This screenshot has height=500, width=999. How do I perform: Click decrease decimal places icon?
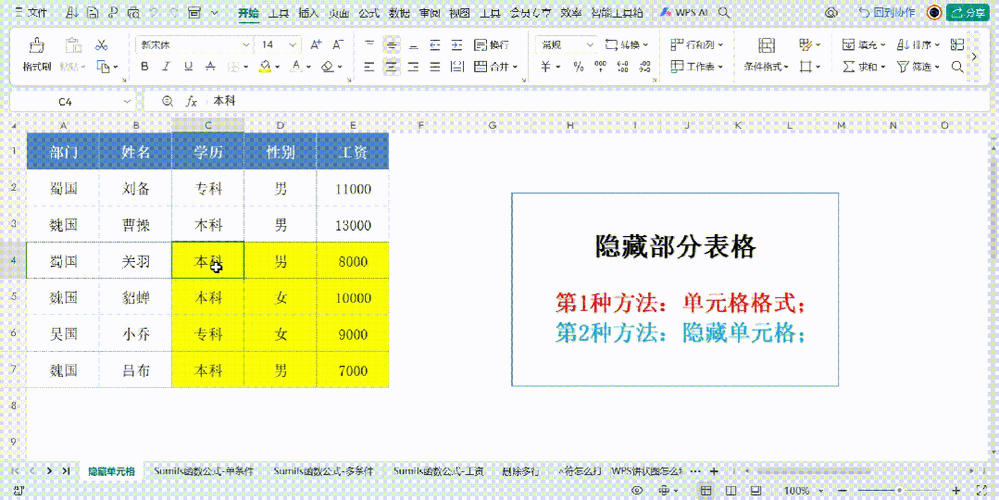point(645,66)
